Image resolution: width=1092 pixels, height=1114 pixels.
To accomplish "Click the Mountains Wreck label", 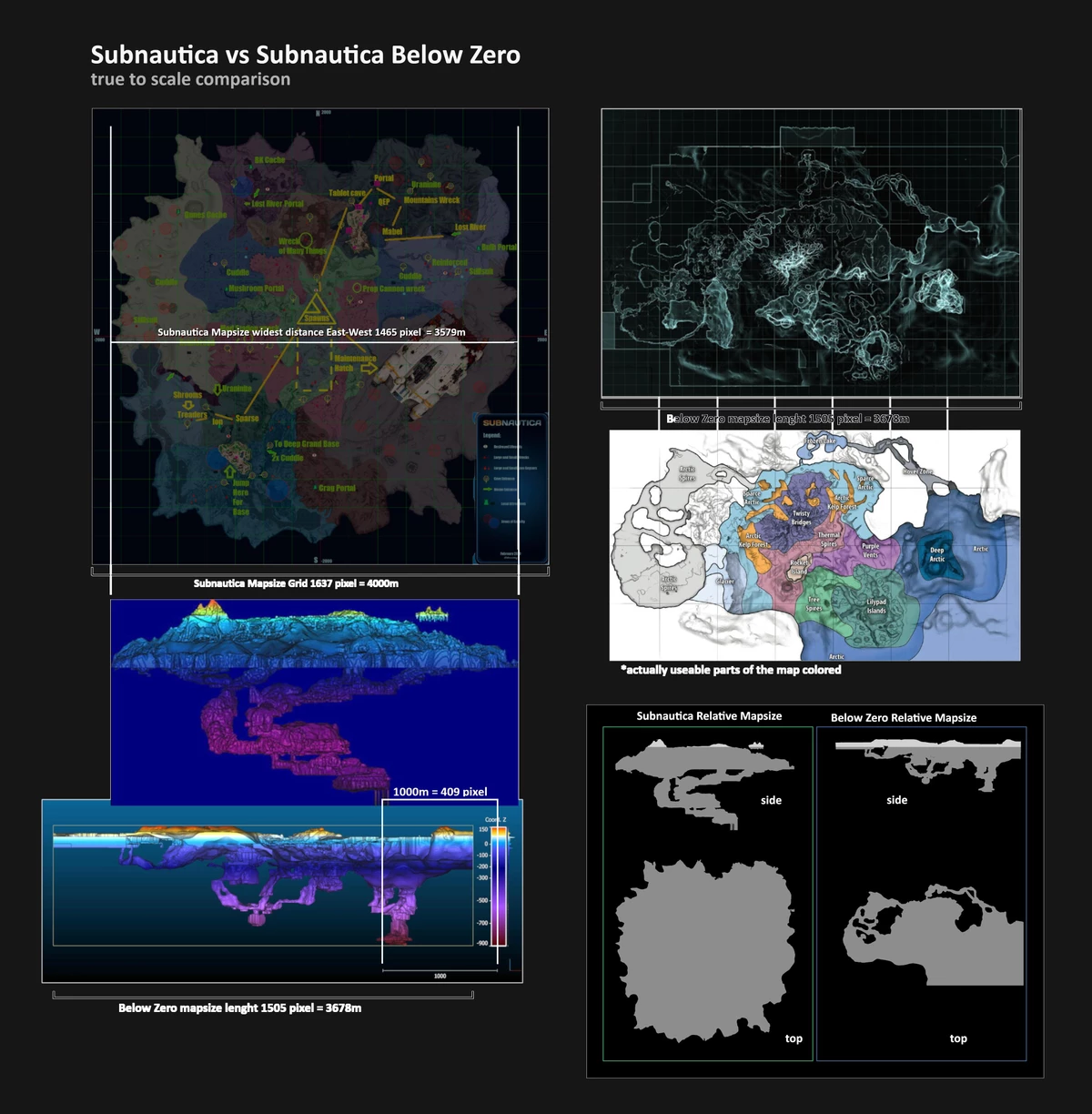I will [x=431, y=200].
